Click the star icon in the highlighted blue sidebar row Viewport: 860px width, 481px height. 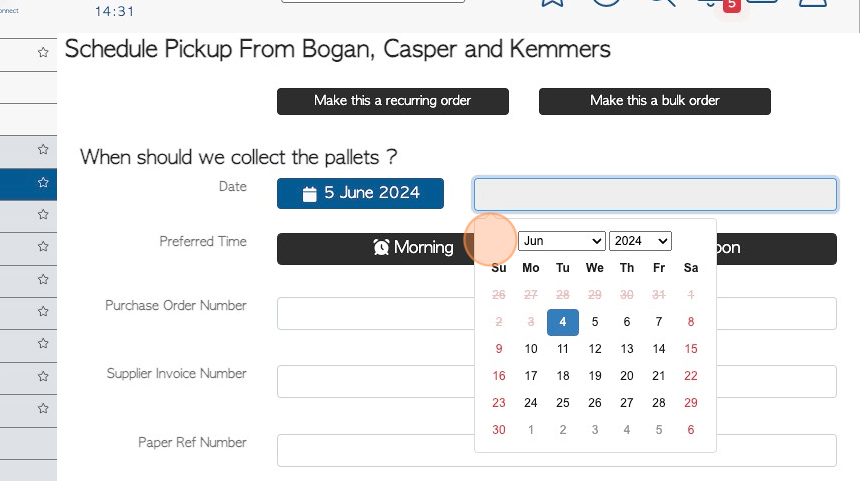tap(43, 182)
